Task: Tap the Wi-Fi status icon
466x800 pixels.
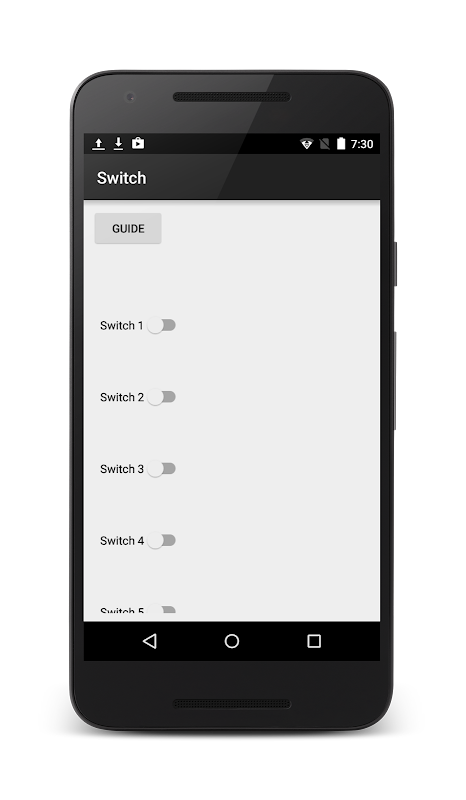Action: tap(306, 144)
